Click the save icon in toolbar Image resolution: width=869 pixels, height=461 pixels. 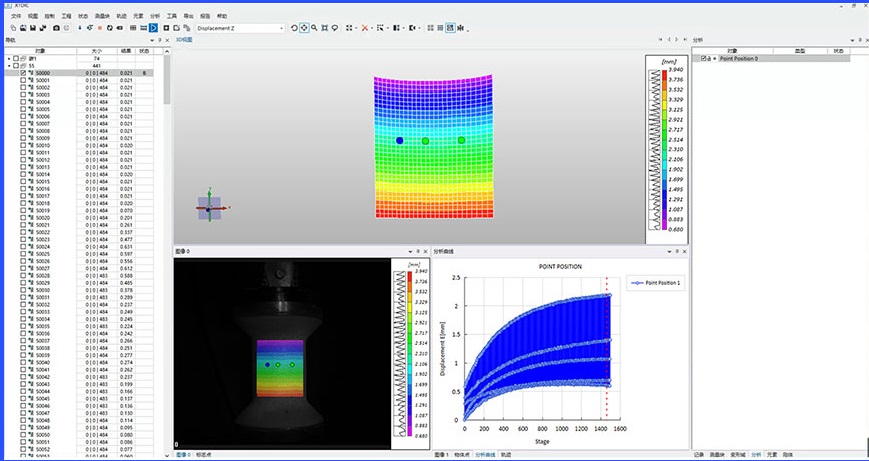point(32,28)
